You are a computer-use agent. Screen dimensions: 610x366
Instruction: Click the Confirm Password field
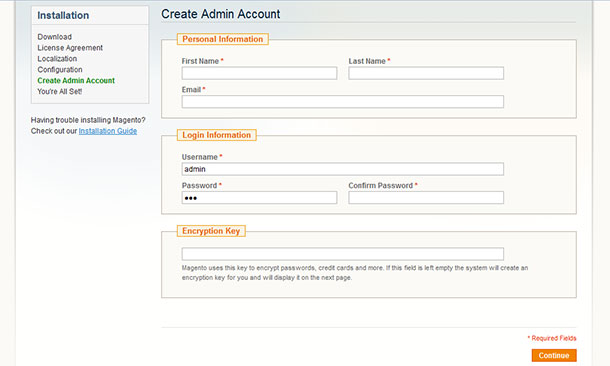[x=426, y=198]
